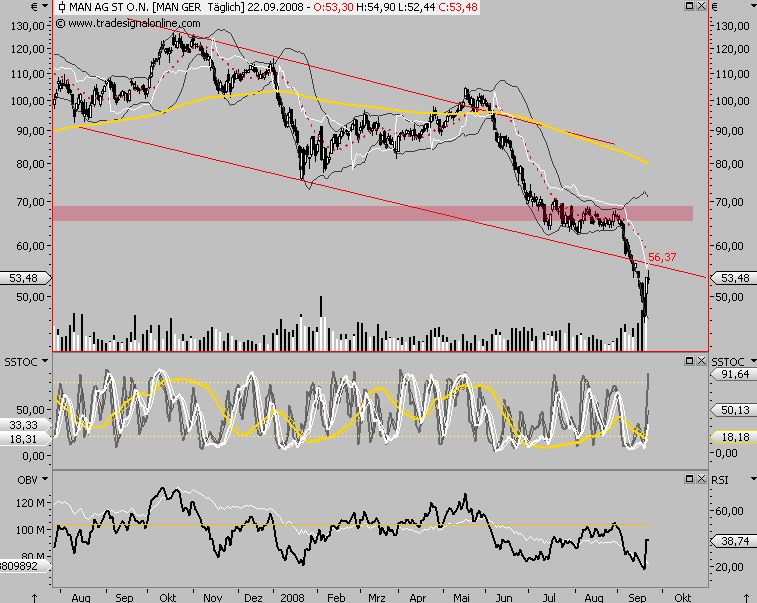Click the 'Okt' month label on the left of the time axis
This screenshot has width=757, height=603.
pyautogui.click(x=168, y=598)
